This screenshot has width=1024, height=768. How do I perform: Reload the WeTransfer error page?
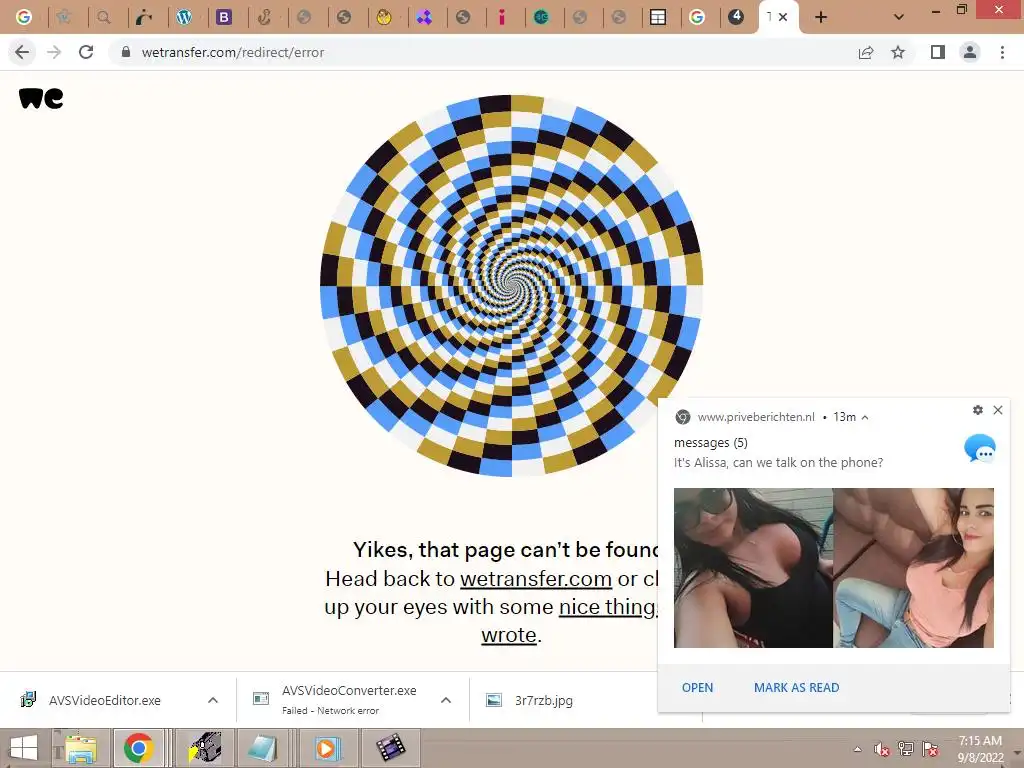coord(86,52)
